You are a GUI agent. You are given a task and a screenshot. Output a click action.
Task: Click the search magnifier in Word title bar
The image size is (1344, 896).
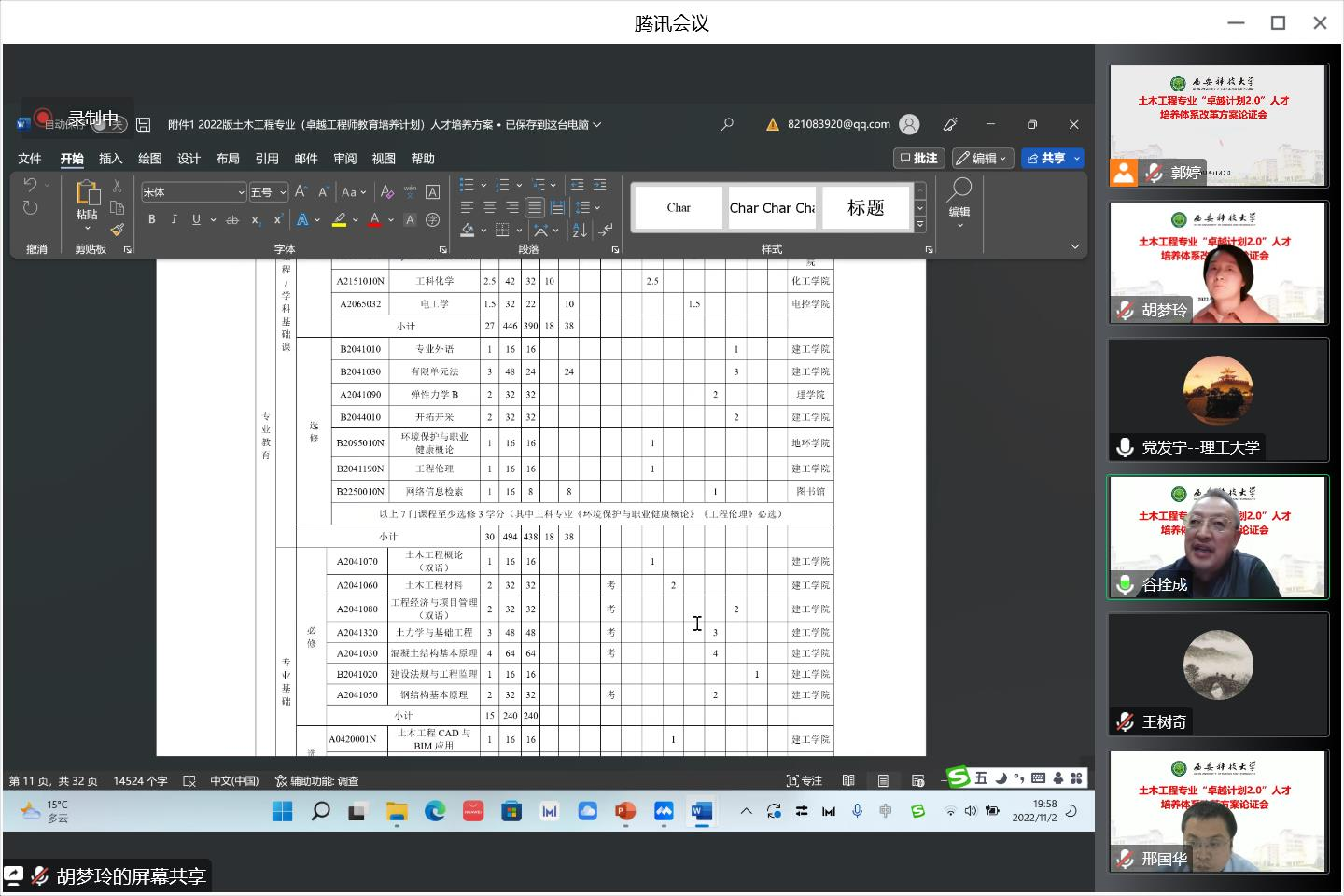pyautogui.click(x=728, y=124)
